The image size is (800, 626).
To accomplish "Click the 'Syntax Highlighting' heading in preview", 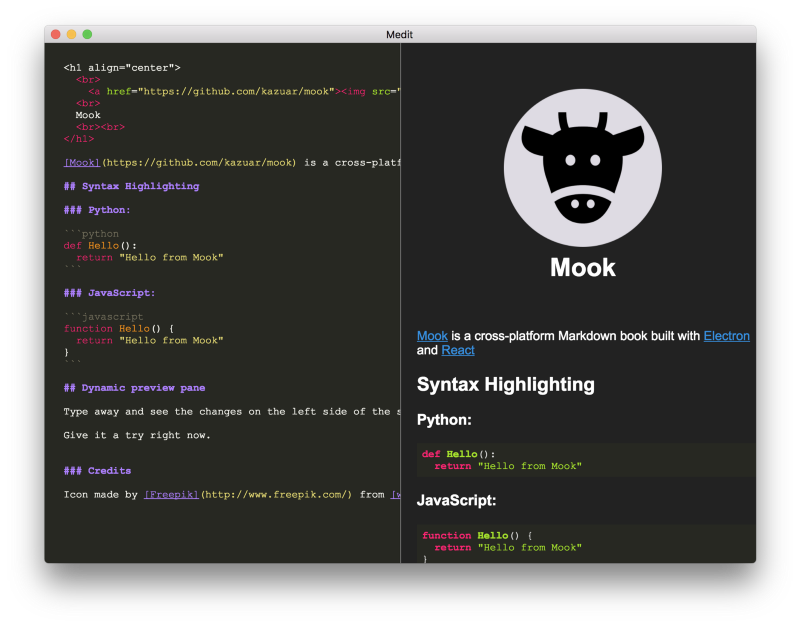I will pyautogui.click(x=505, y=385).
